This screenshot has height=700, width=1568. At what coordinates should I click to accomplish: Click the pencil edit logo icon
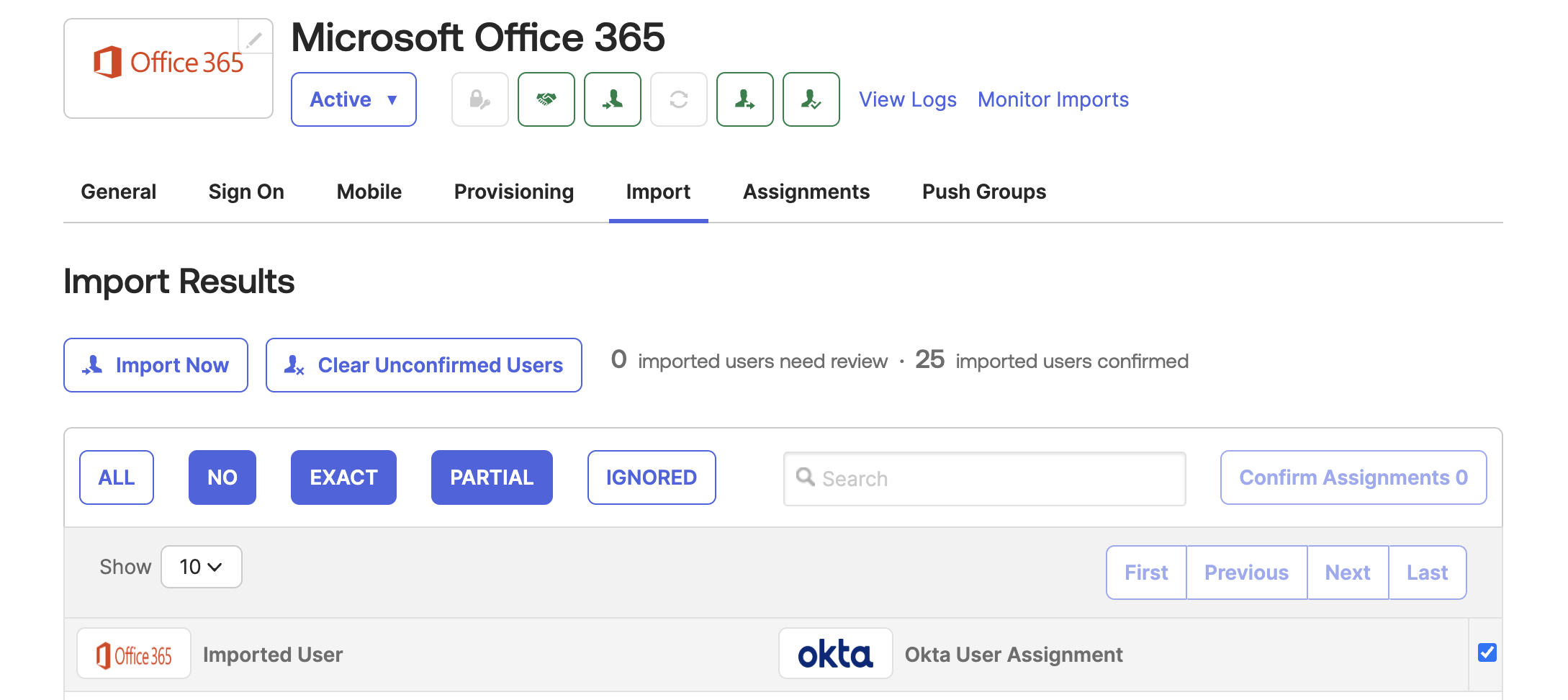[255, 37]
